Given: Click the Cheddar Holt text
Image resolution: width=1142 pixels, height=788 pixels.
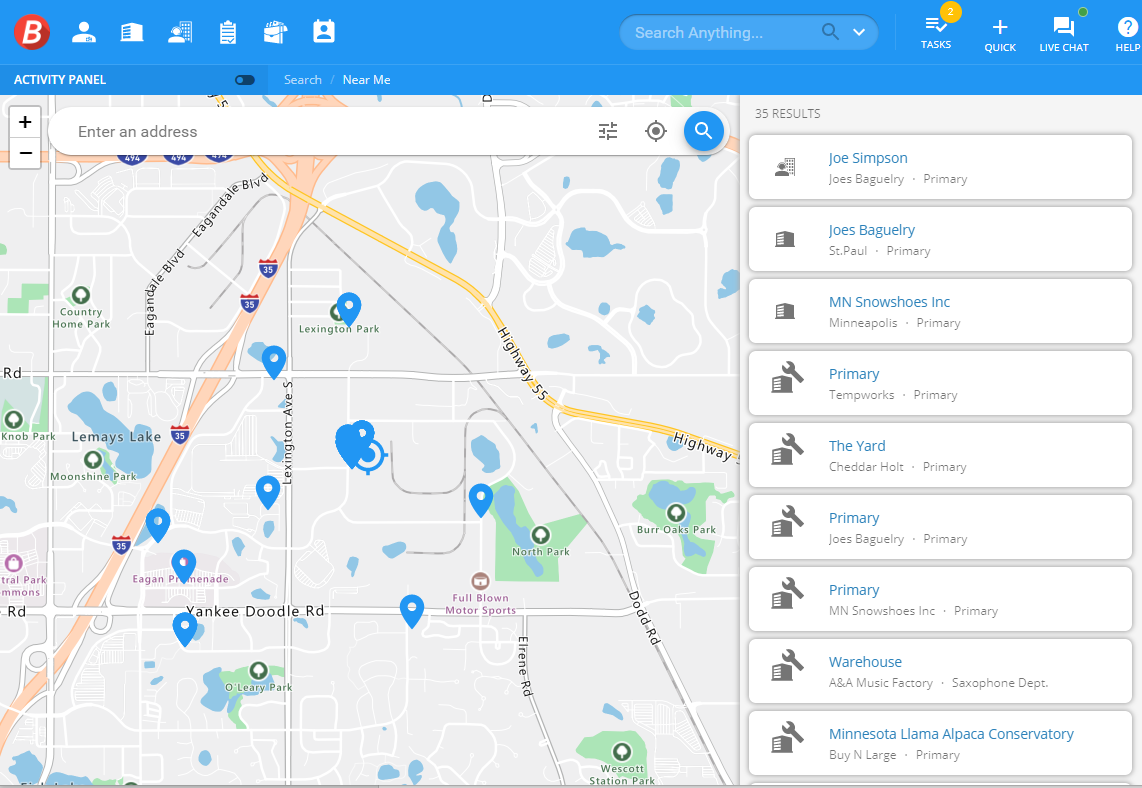Looking at the screenshot, I should 866,467.
